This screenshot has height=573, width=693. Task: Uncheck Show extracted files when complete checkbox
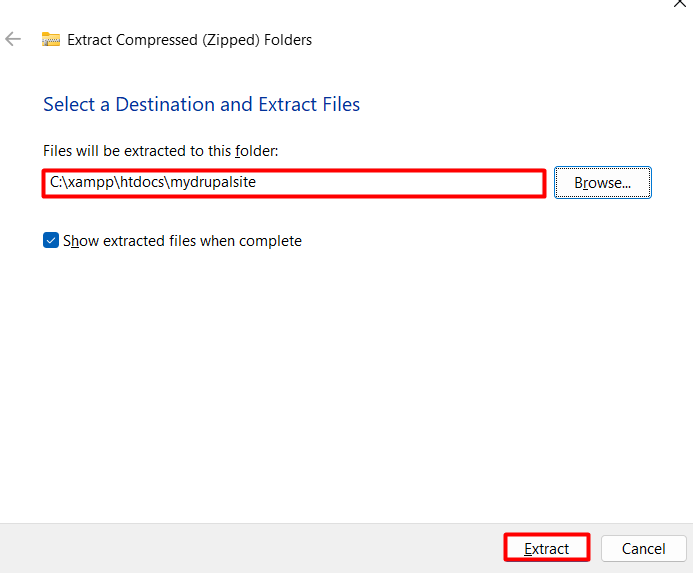[x=51, y=241]
